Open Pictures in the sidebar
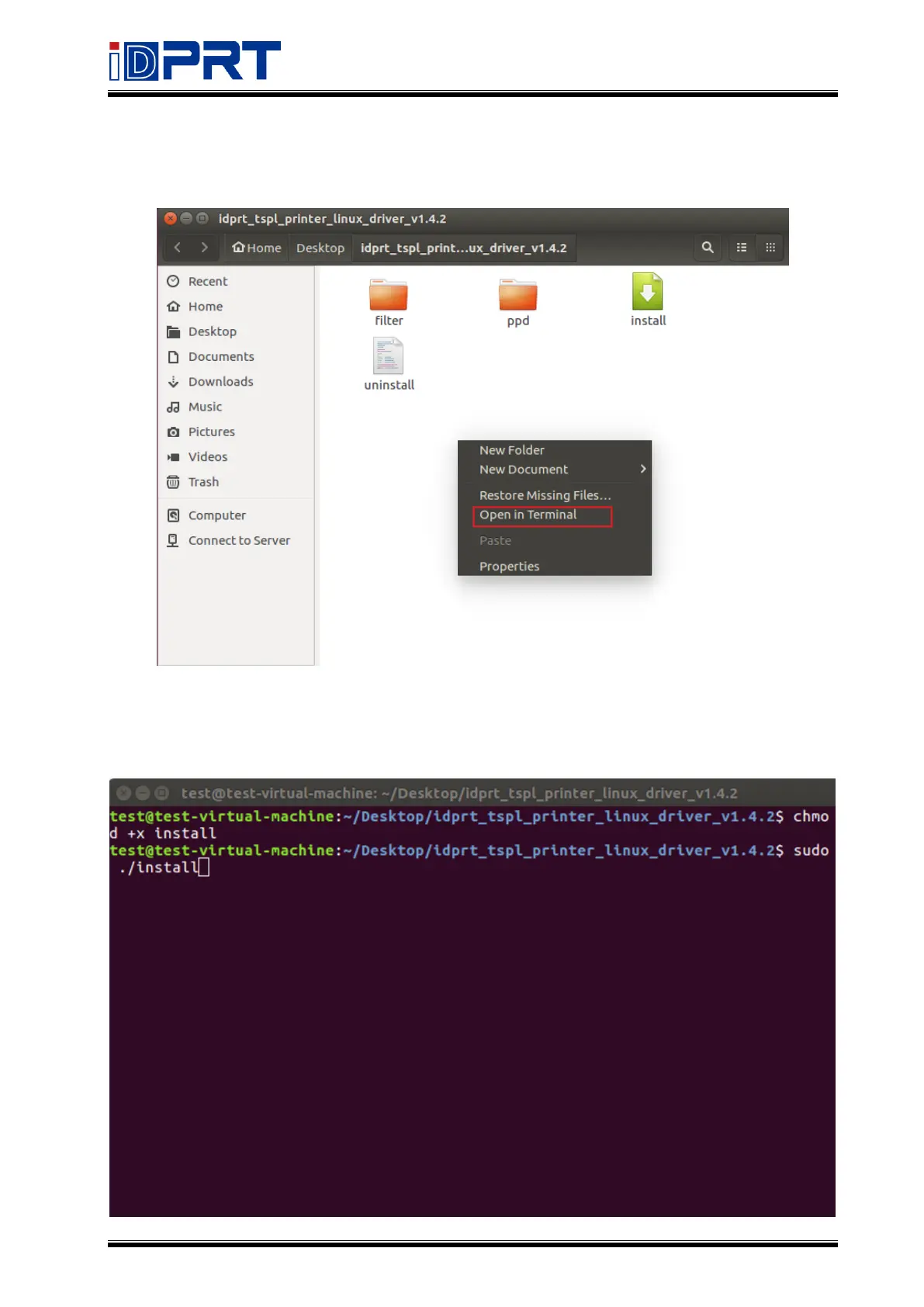This screenshot has height=1307, width=924. pyautogui.click(x=212, y=432)
